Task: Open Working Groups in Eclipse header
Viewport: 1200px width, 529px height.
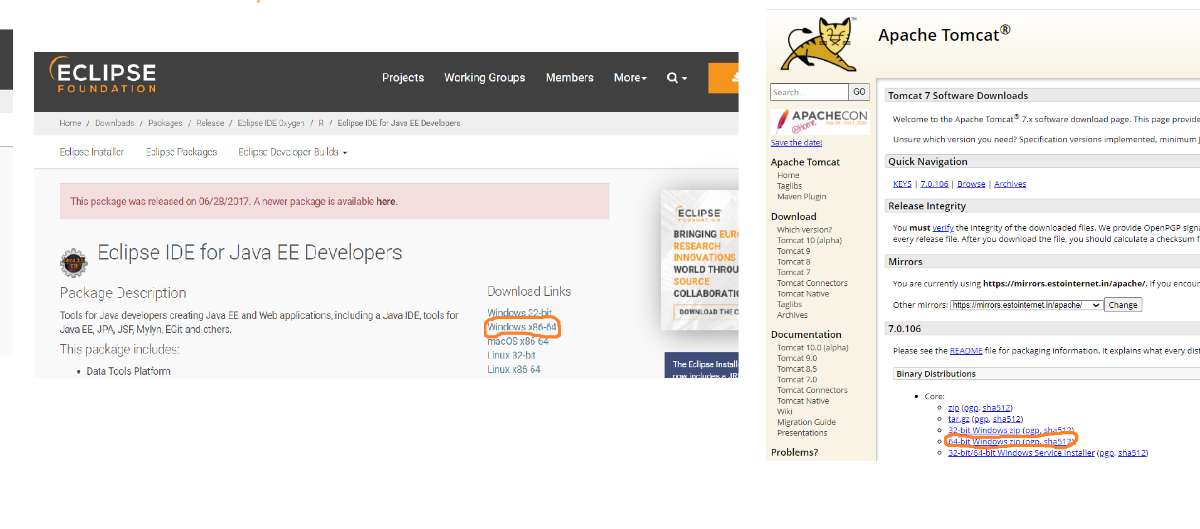Action: click(485, 78)
